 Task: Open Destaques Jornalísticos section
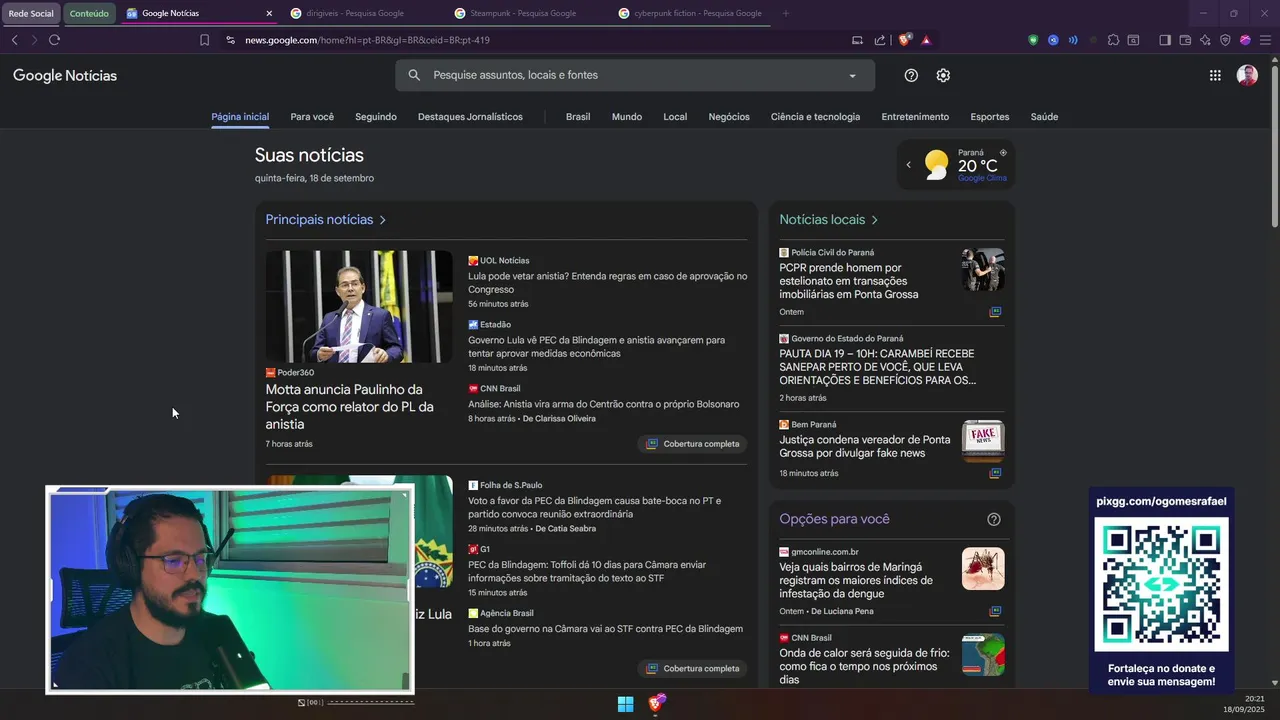pyautogui.click(x=470, y=117)
